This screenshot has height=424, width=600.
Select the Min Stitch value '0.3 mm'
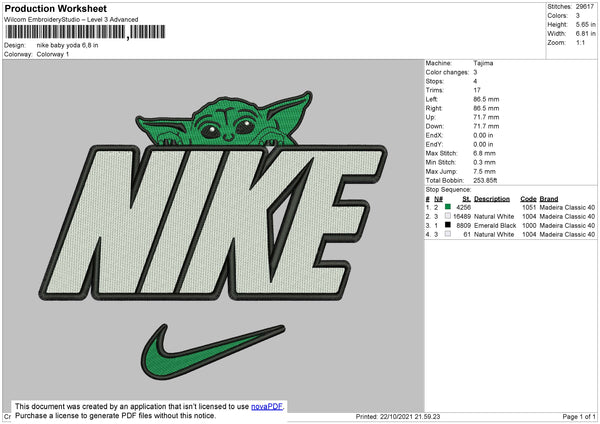click(x=484, y=162)
